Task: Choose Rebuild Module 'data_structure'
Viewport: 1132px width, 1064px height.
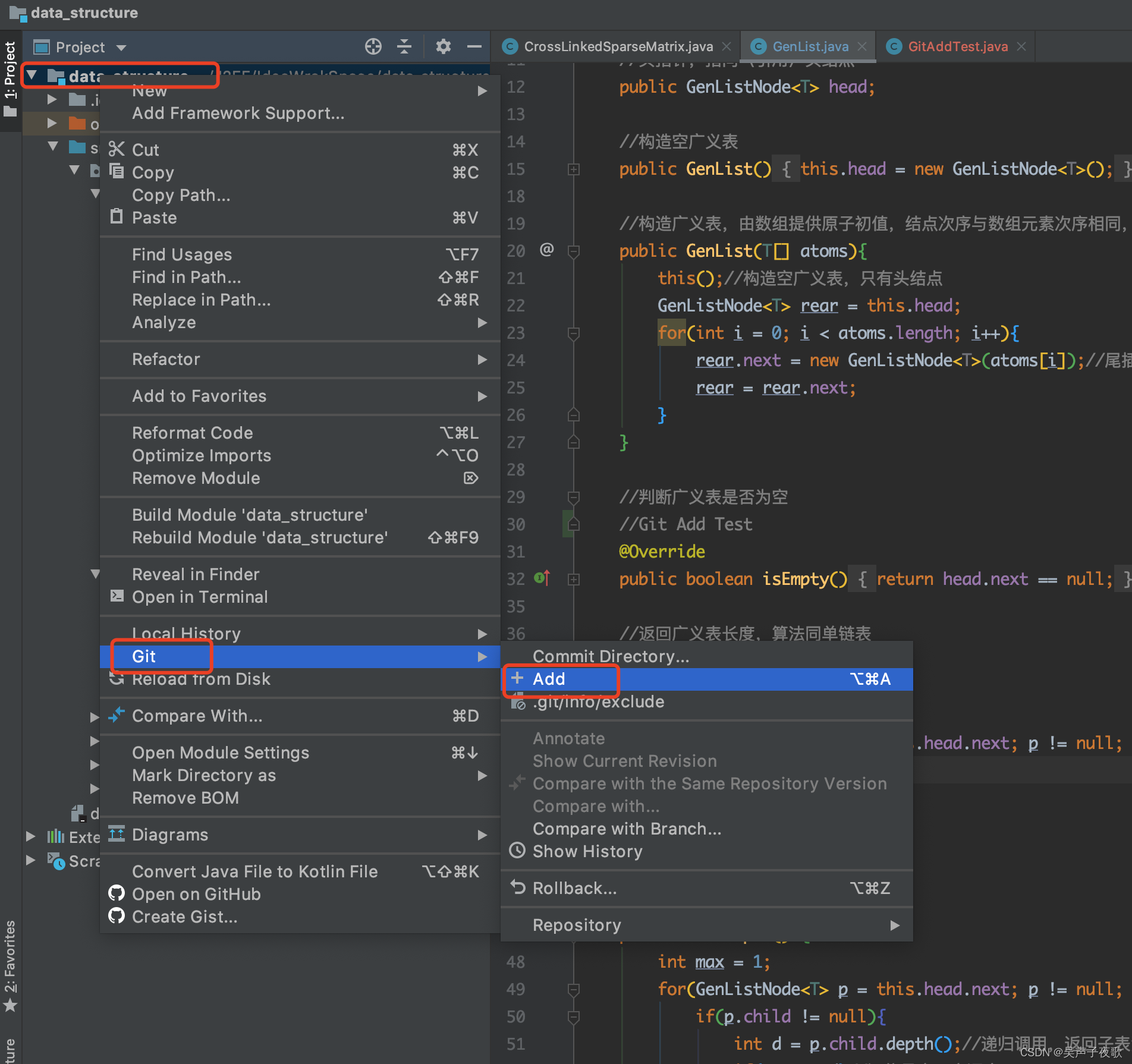Action: (x=300, y=537)
